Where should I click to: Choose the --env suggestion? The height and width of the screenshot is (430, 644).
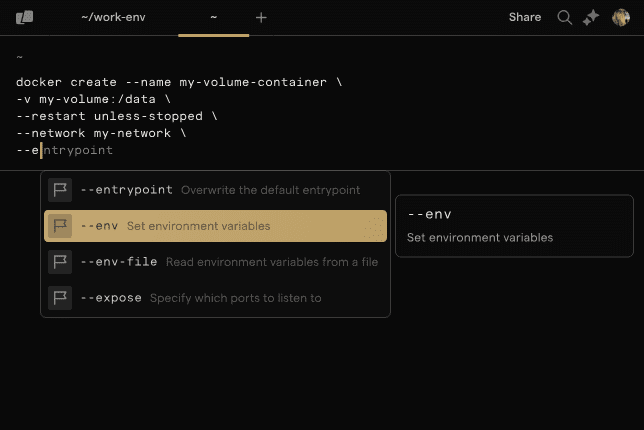[215, 226]
